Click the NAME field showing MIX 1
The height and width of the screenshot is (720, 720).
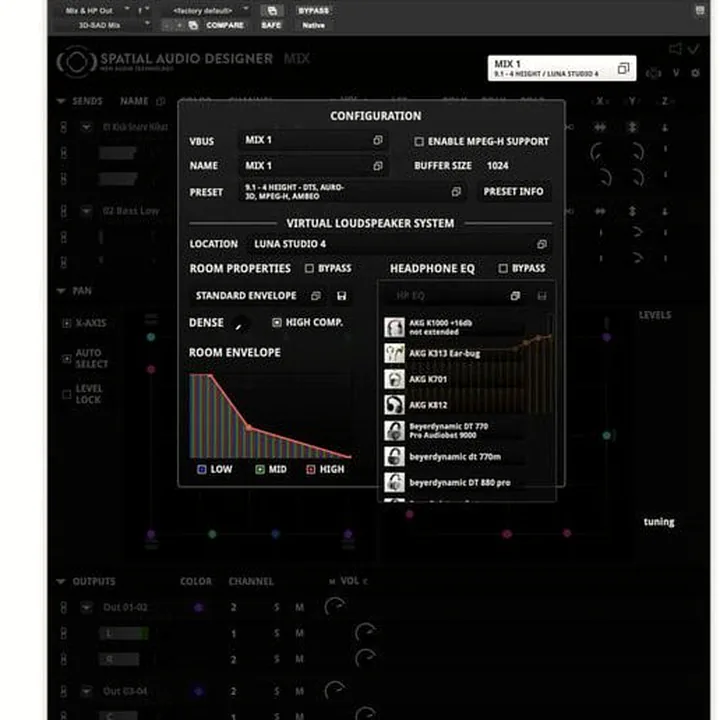pyautogui.click(x=313, y=166)
